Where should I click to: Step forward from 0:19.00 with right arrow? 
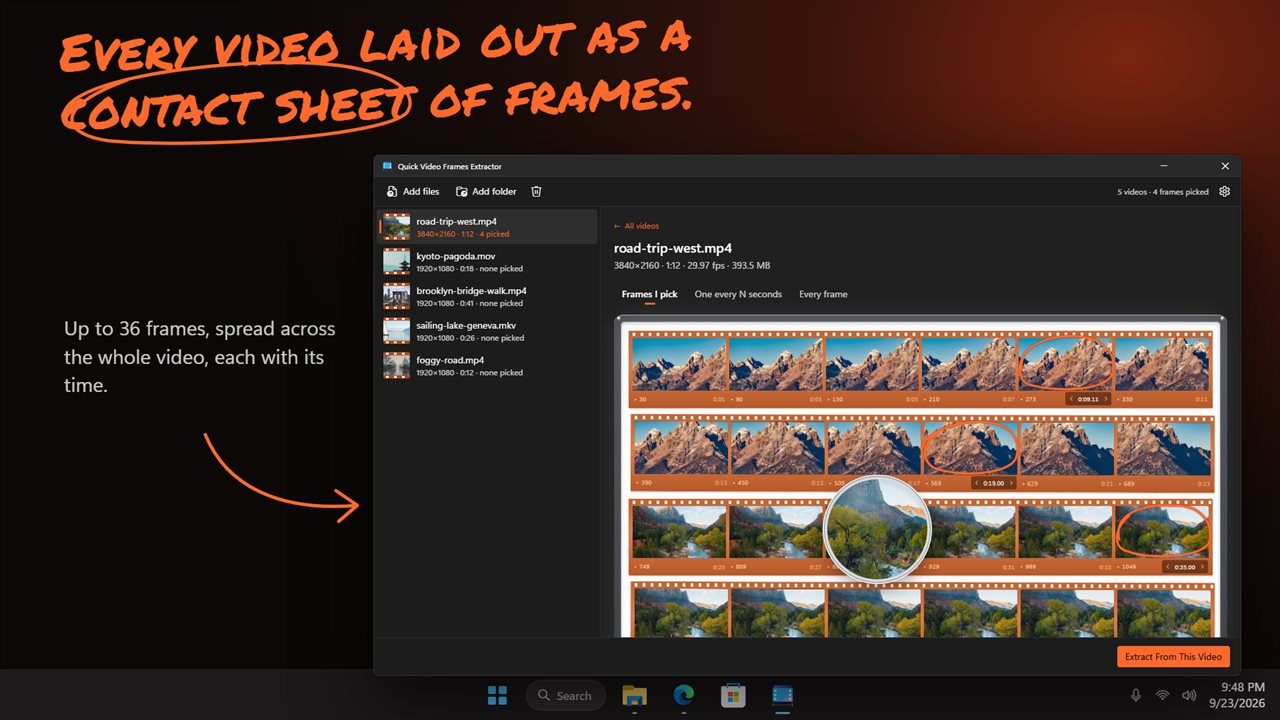coord(1010,483)
